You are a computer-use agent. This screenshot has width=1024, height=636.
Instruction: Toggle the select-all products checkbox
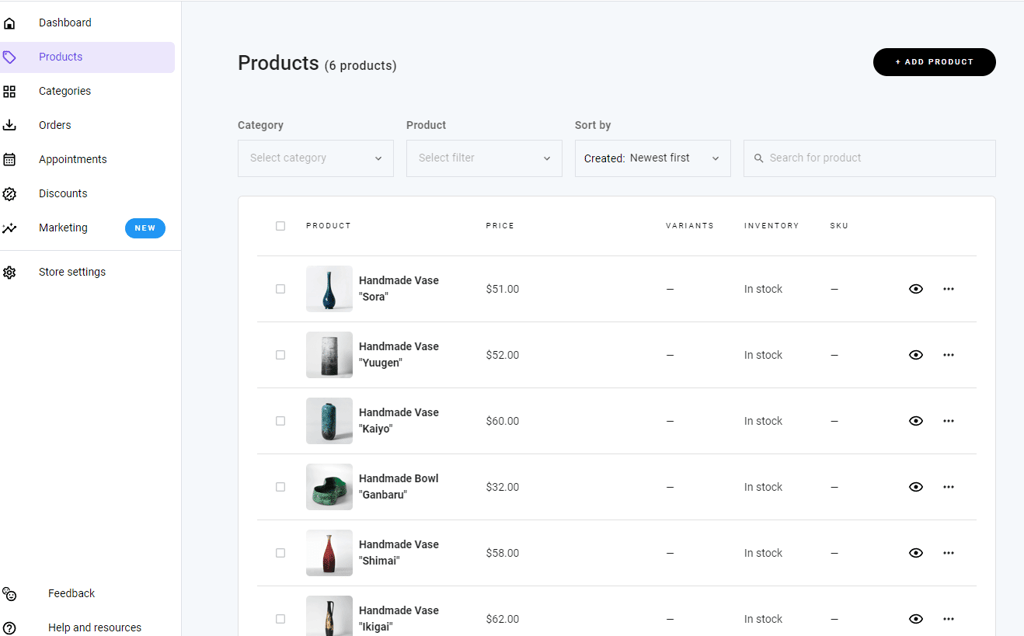[280, 226]
